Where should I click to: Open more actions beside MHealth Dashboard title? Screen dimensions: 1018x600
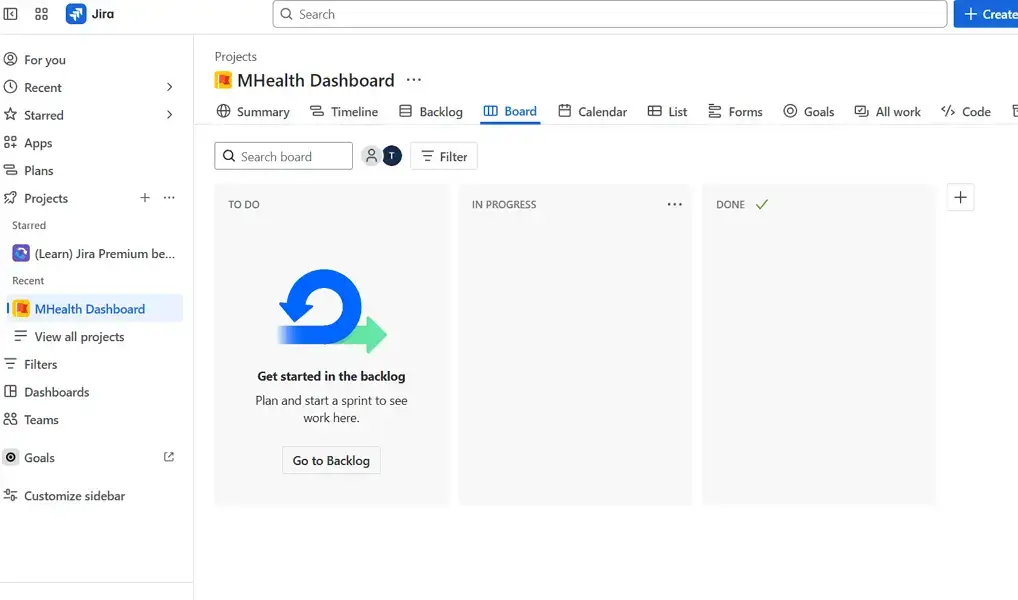tap(414, 80)
